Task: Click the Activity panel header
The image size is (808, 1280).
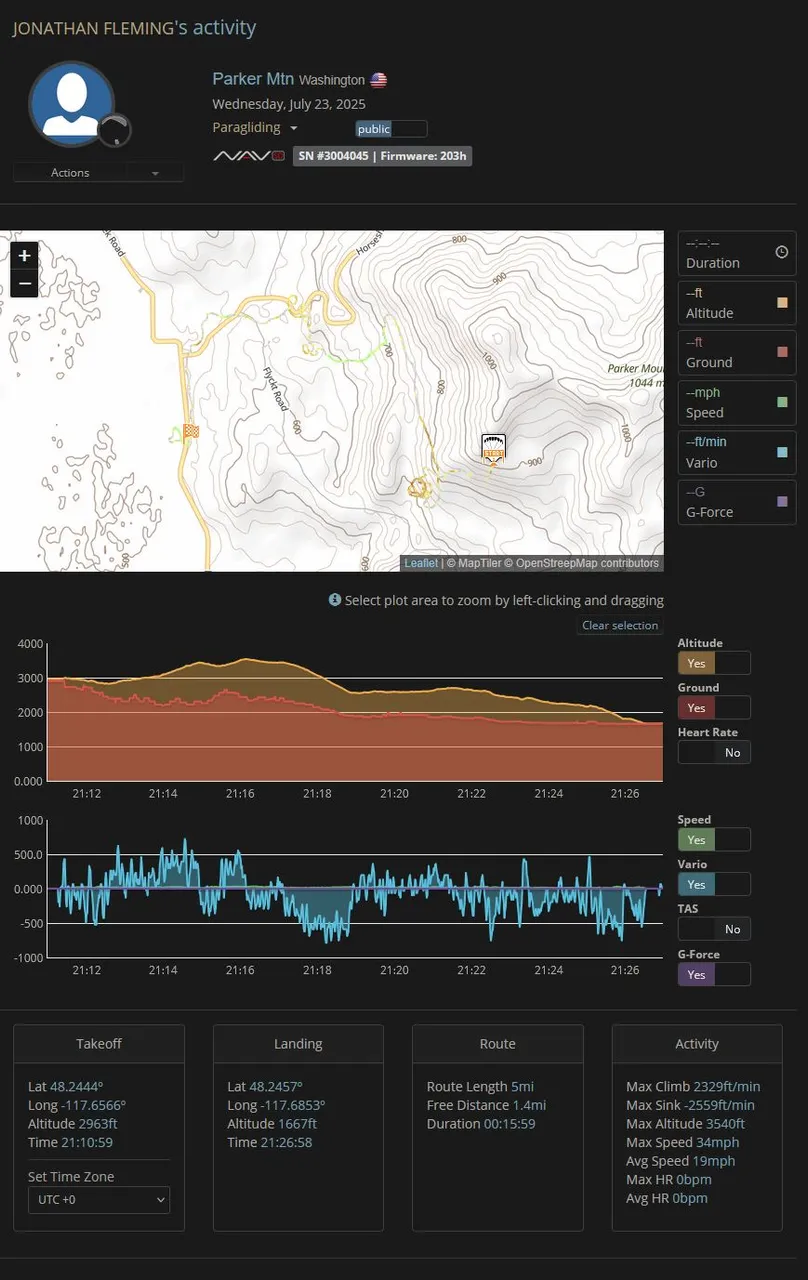Action: [697, 1043]
